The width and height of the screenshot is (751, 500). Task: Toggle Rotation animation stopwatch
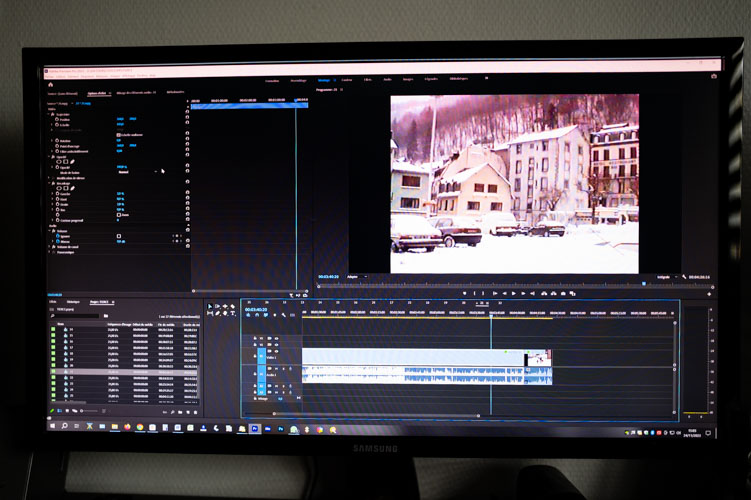[57, 141]
